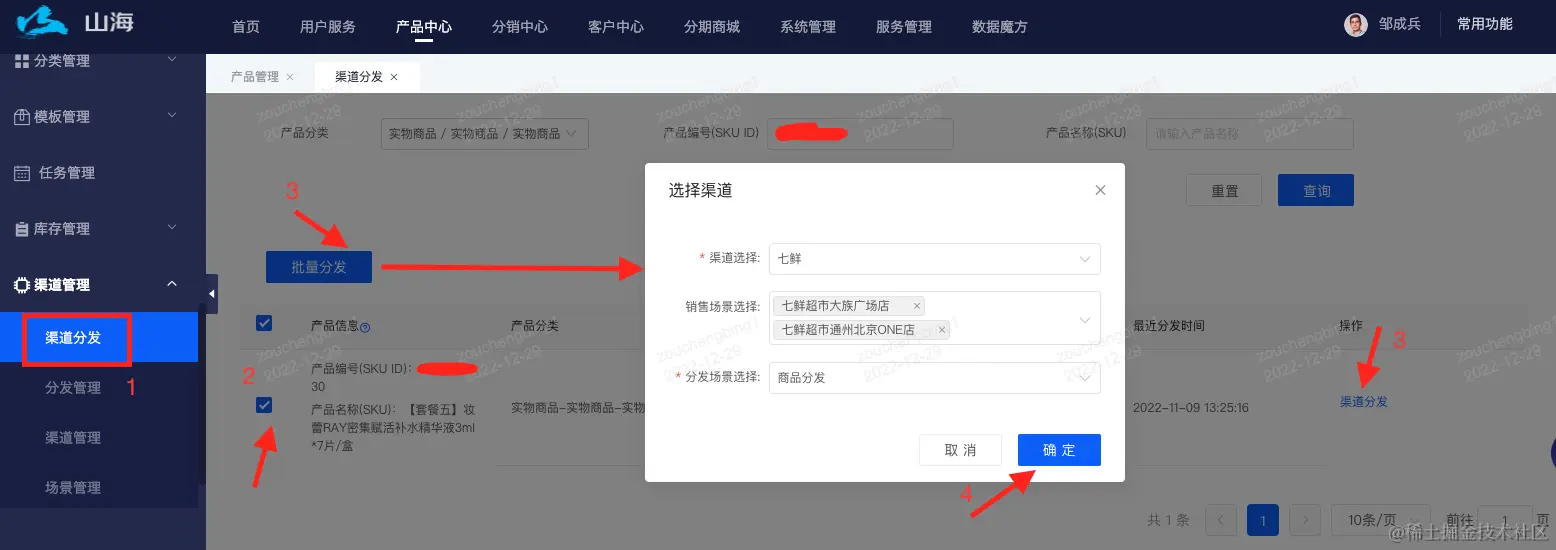
Task: Remove the 七鲜超市大族广场店 tag
Action: pyautogui.click(x=917, y=306)
